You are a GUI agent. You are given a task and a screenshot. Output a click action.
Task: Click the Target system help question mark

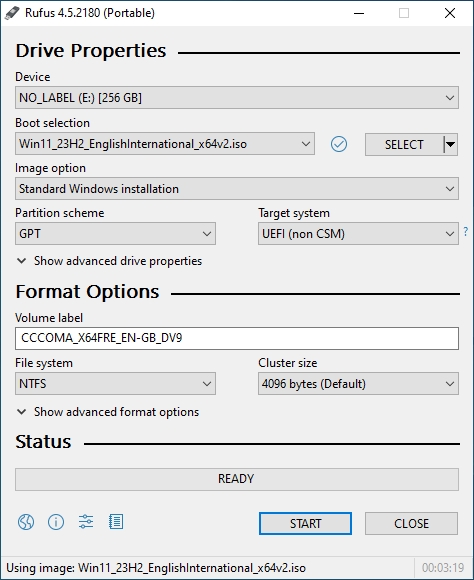[x=465, y=232]
